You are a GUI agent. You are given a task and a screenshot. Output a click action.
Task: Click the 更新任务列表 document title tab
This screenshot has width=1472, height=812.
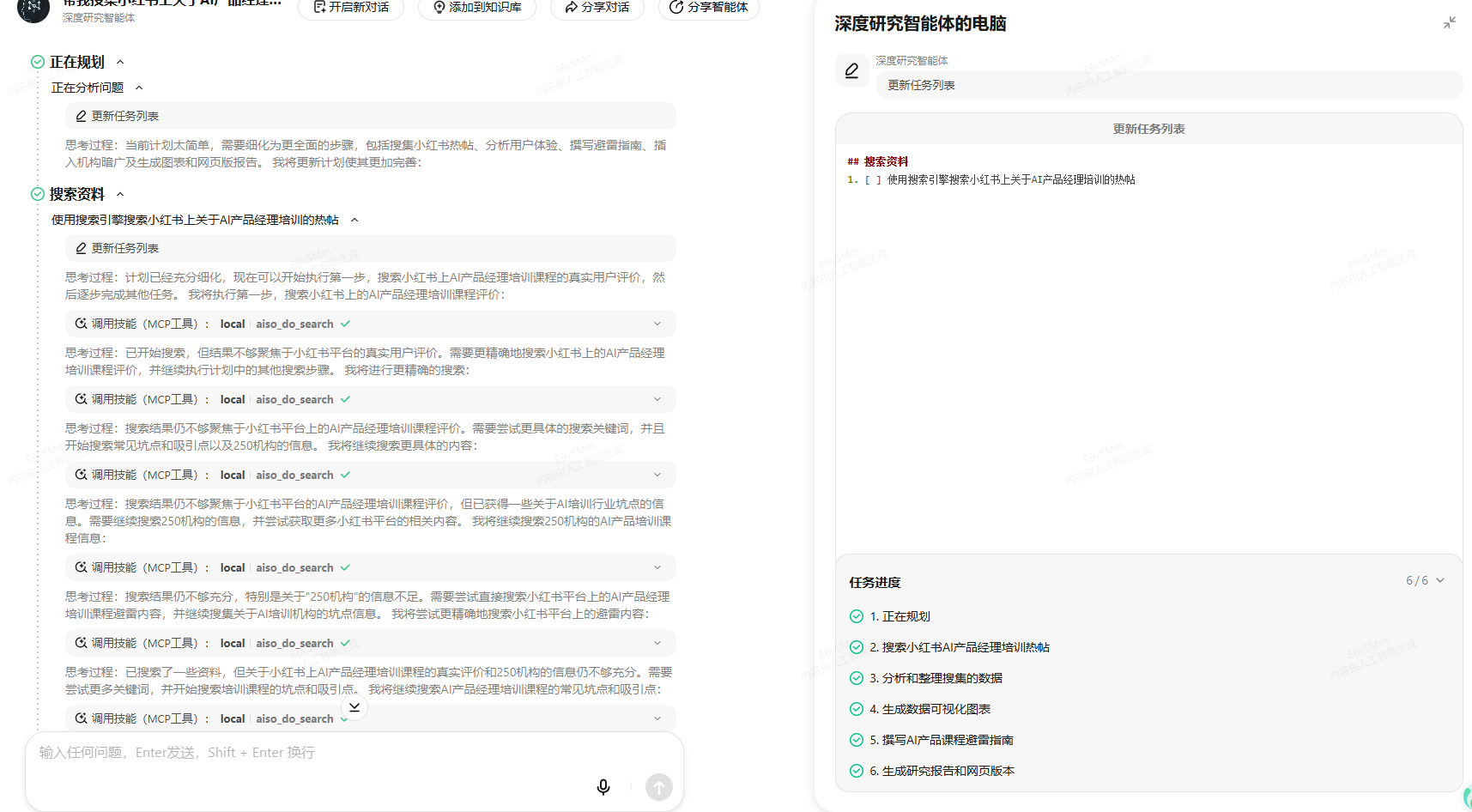[1148, 129]
